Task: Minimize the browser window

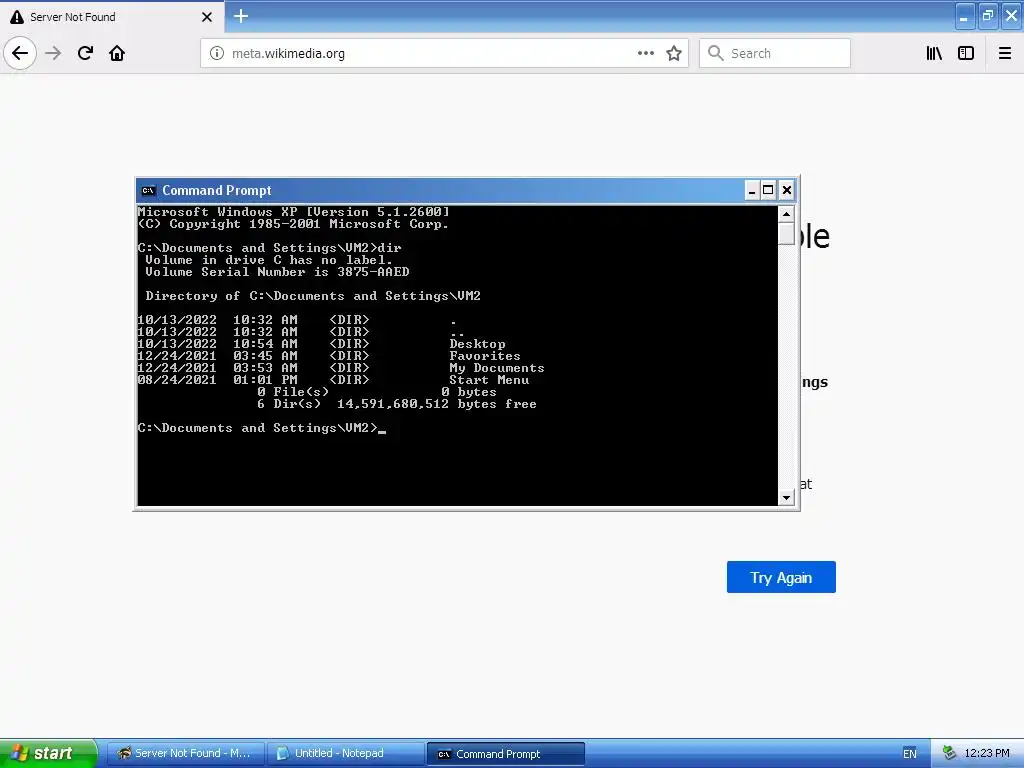Action: click(x=964, y=16)
